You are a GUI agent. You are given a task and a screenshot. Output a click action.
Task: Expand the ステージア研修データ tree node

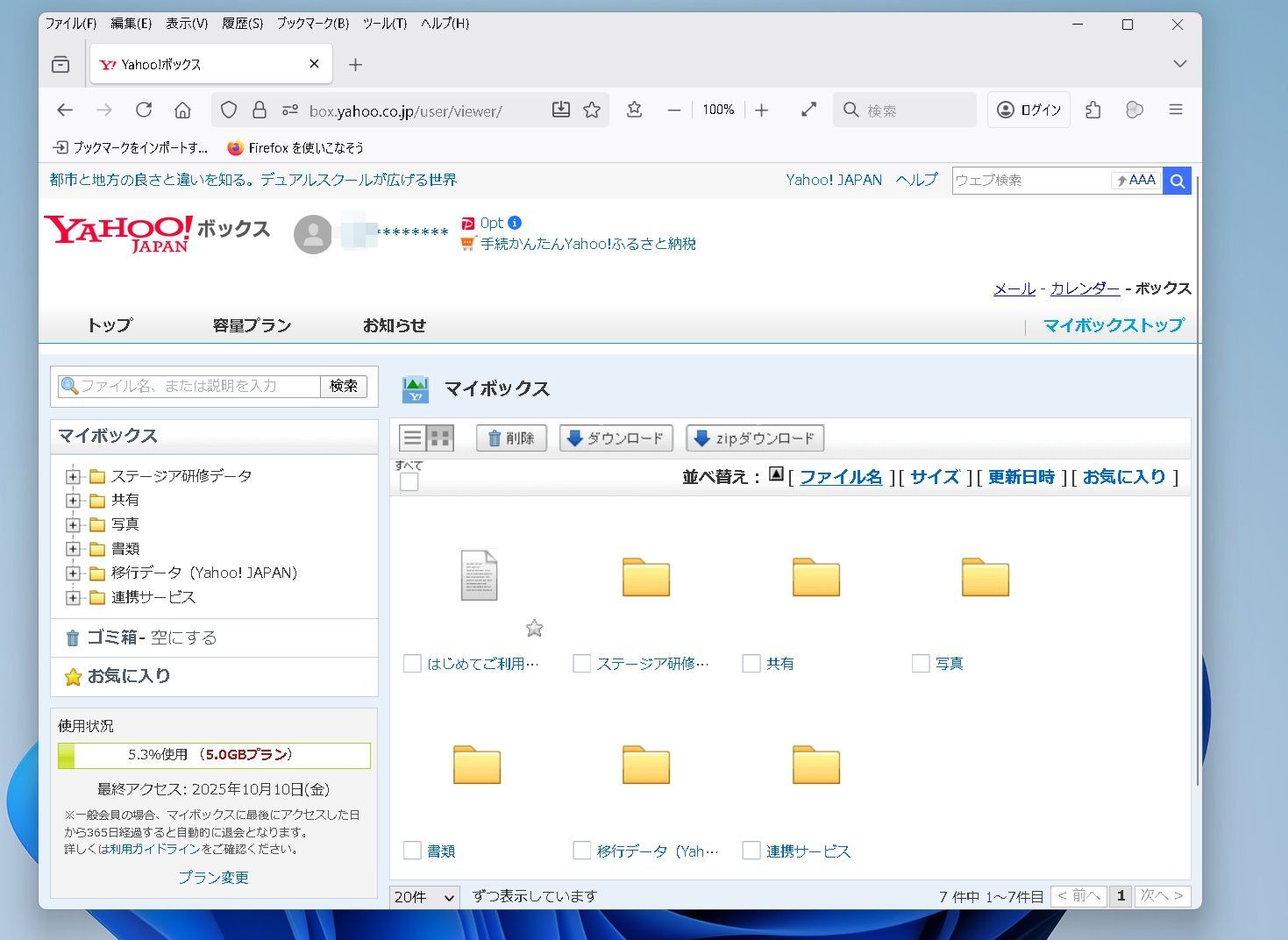[x=73, y=476]
